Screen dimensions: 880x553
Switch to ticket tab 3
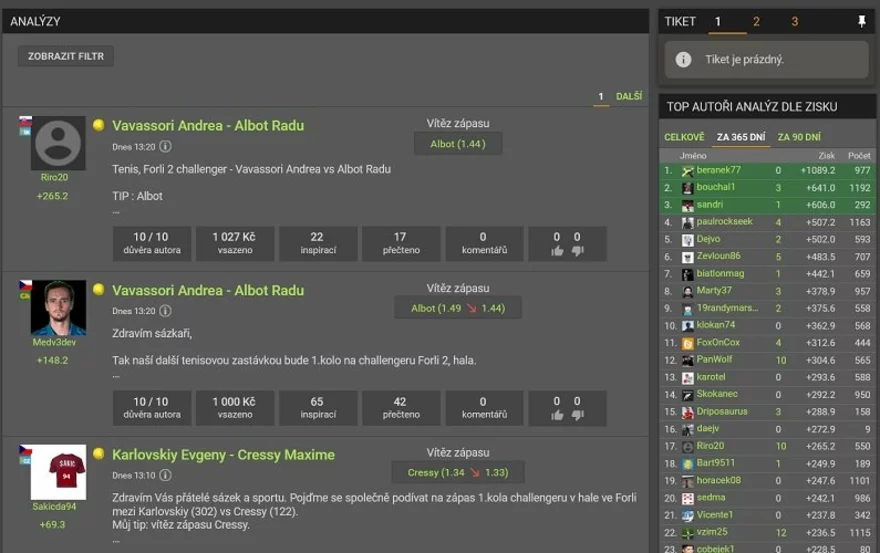click(794, 21)
